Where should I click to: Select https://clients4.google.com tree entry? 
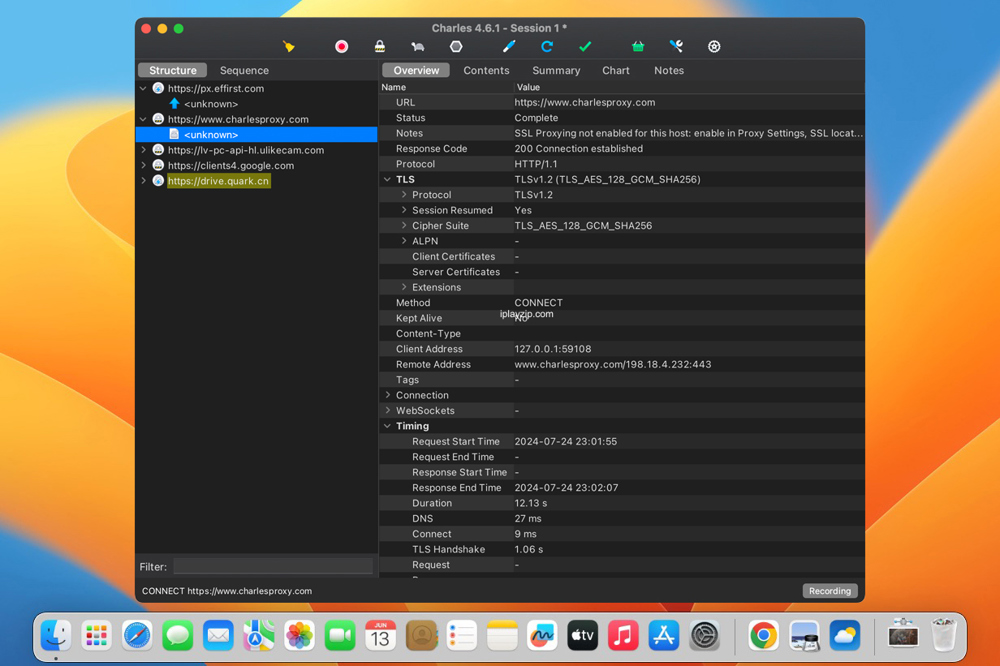[231, 165]
